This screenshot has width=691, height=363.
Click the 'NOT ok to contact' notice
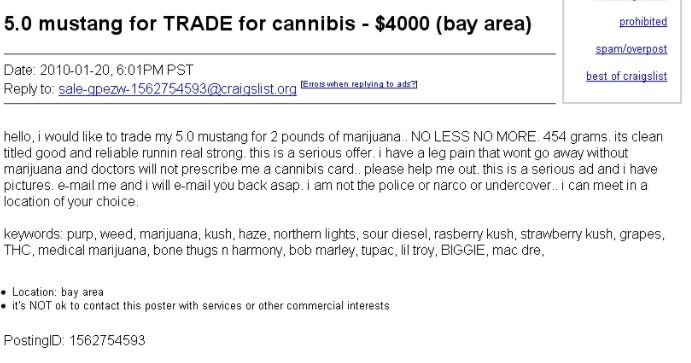click(201, 306)
